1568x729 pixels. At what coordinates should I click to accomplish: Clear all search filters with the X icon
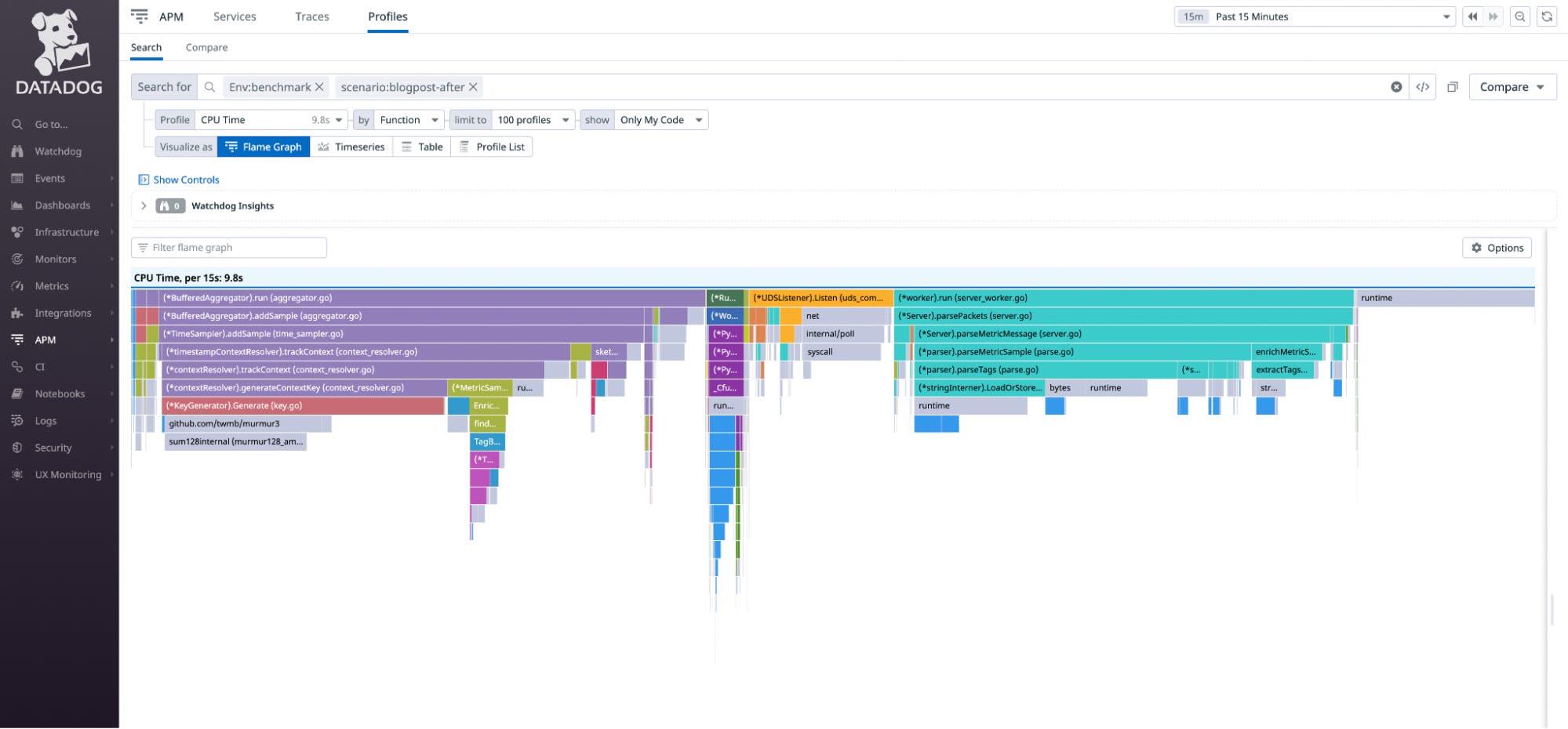(x=1397, y=87)
